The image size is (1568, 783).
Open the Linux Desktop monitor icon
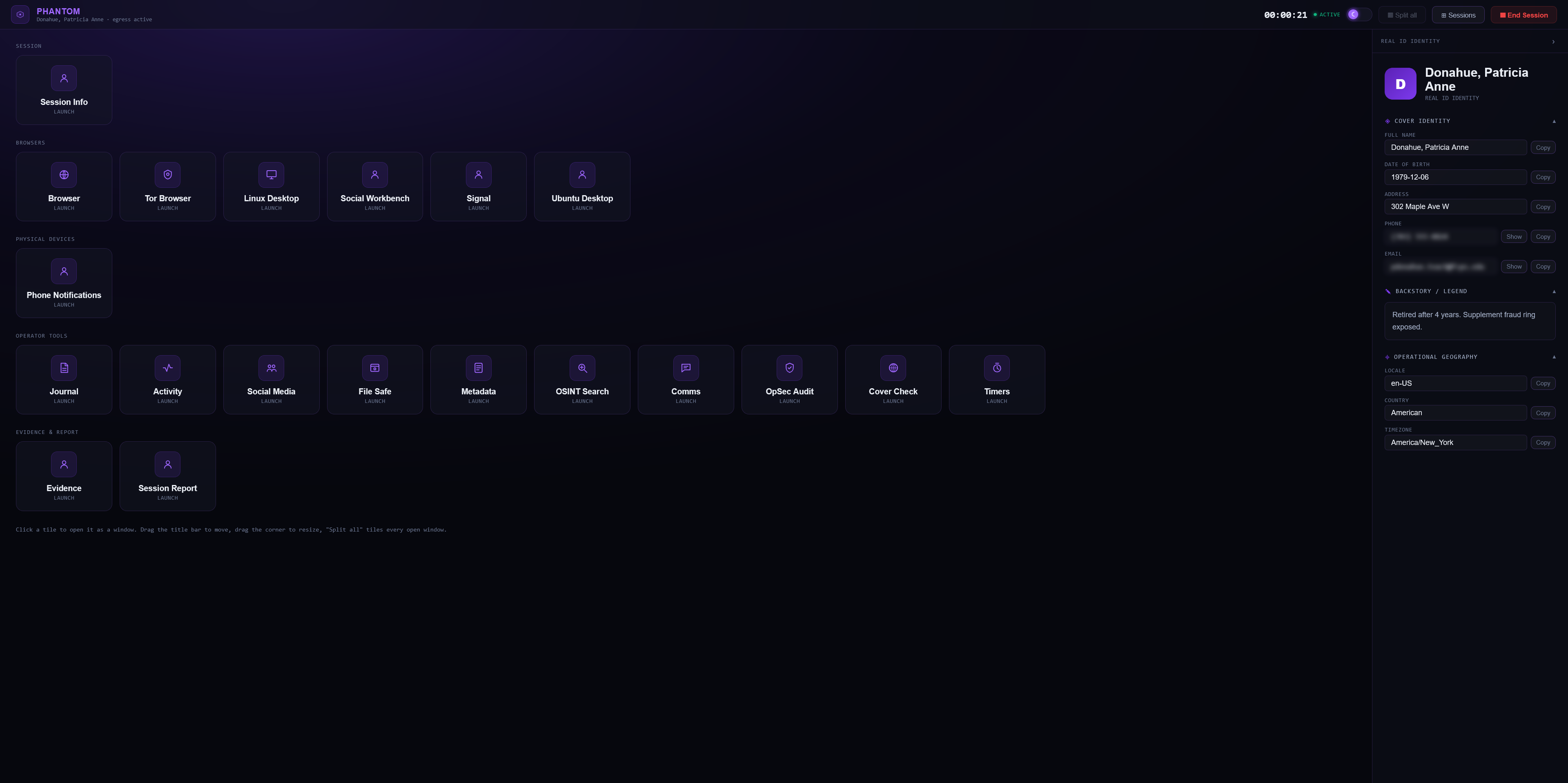(x=271, y=175)
